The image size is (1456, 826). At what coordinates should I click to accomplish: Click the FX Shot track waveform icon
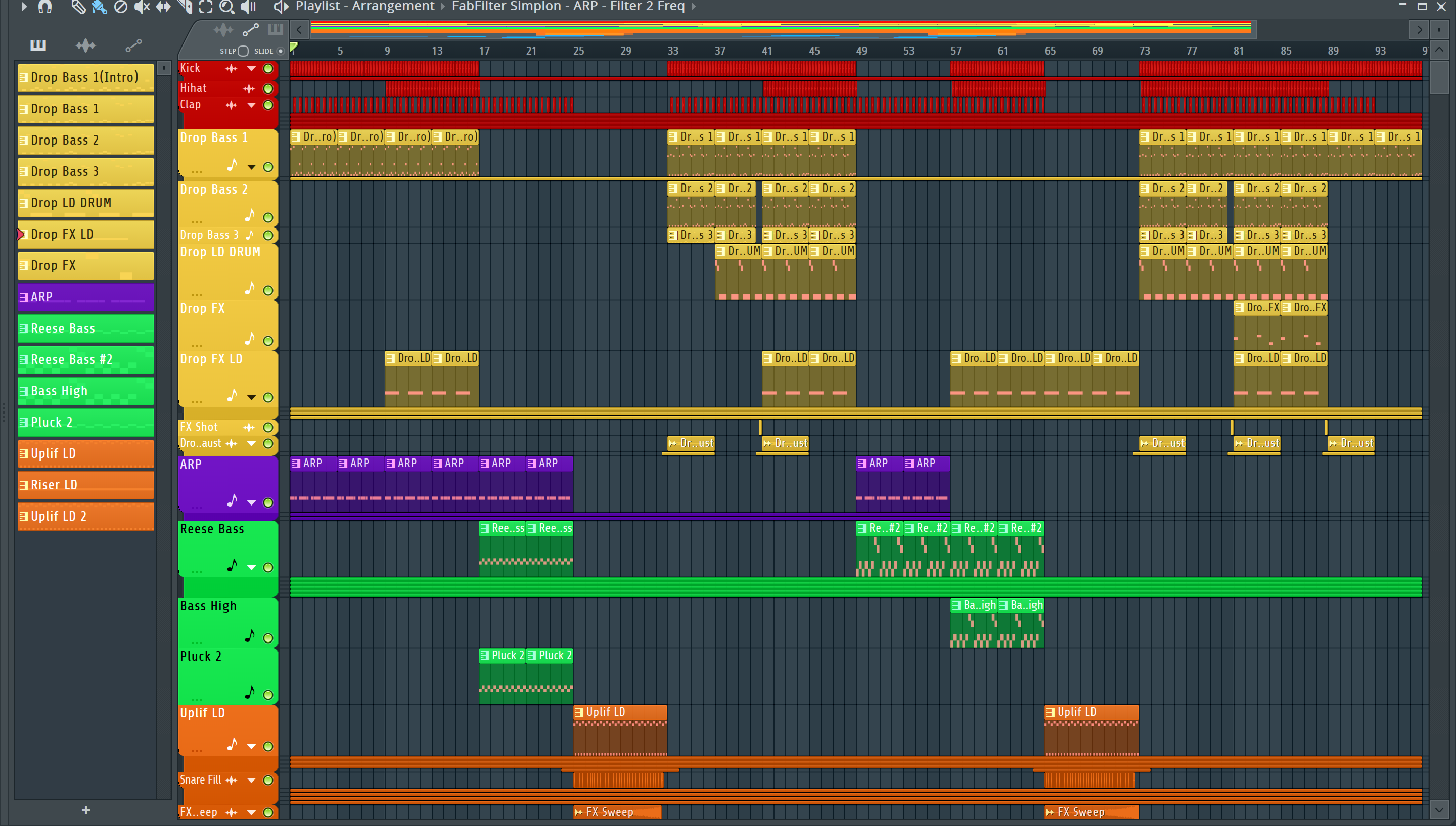[x=249, y=427]
